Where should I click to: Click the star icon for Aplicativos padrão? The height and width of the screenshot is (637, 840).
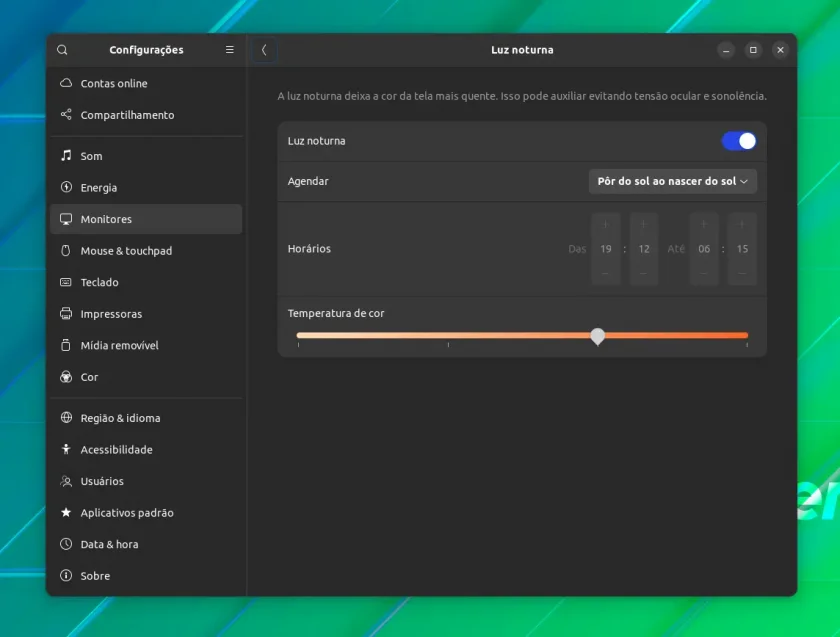coord(66,512)
